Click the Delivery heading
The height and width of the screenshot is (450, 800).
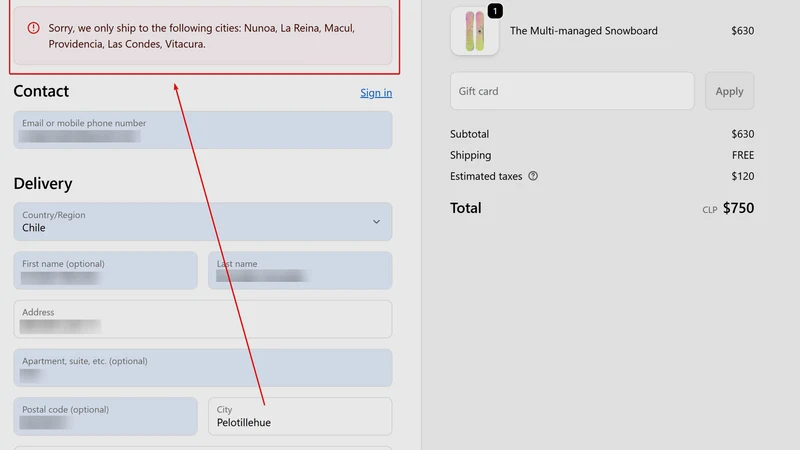tap(43, 184)
